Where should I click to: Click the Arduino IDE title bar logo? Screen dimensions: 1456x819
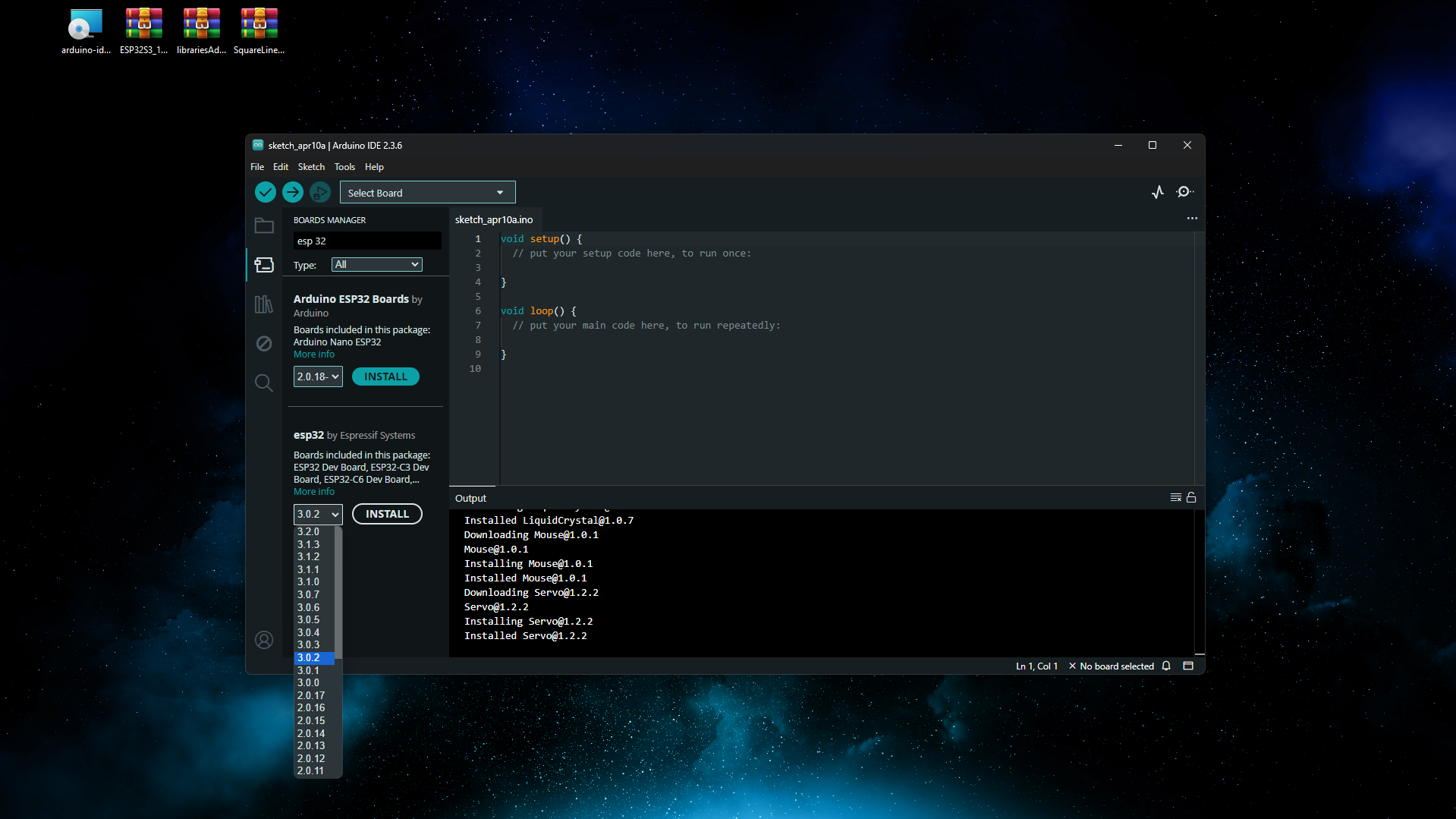pos(258,145)
